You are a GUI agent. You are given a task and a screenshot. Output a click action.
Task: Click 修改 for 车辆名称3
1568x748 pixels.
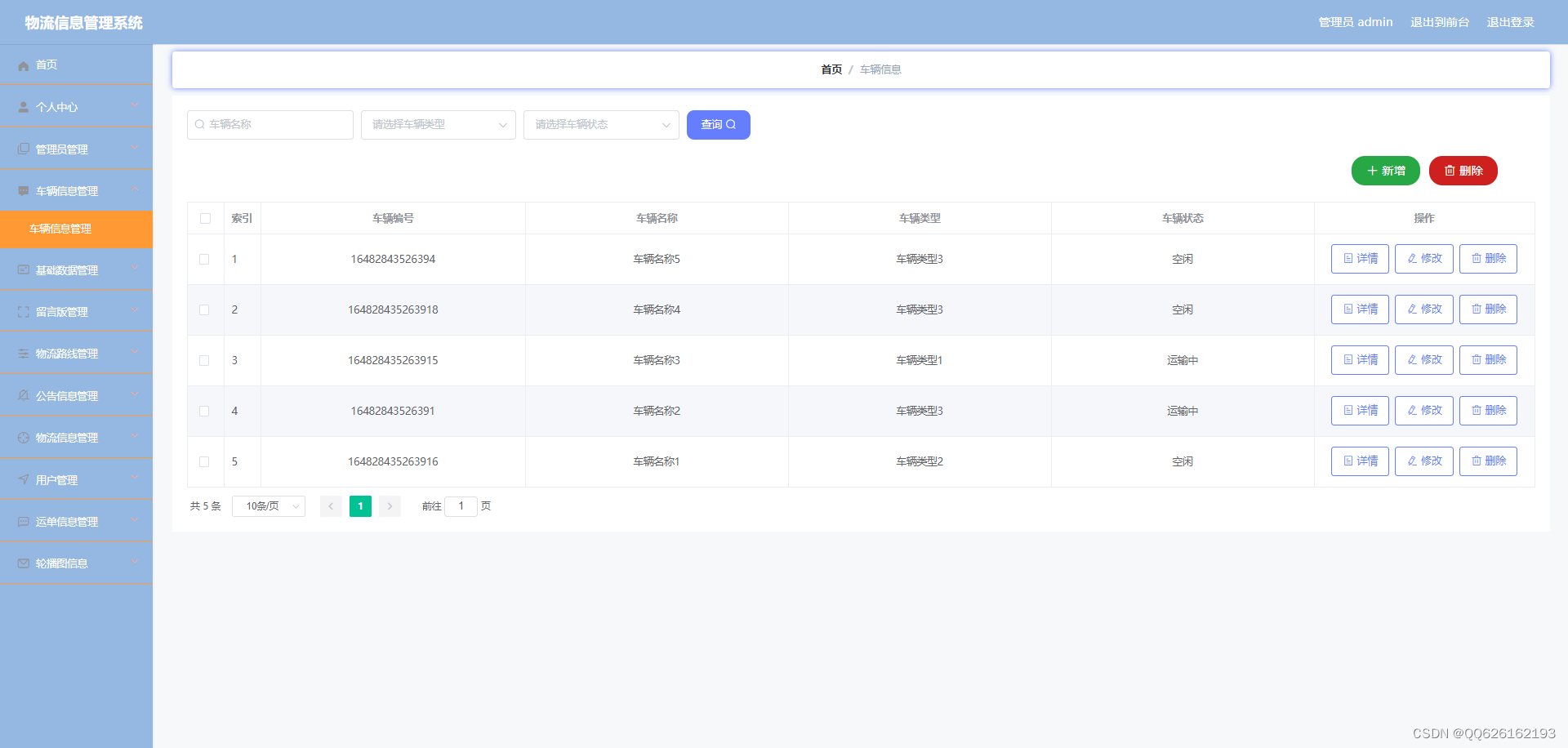pyautogui.click(x=1424, y=360)
